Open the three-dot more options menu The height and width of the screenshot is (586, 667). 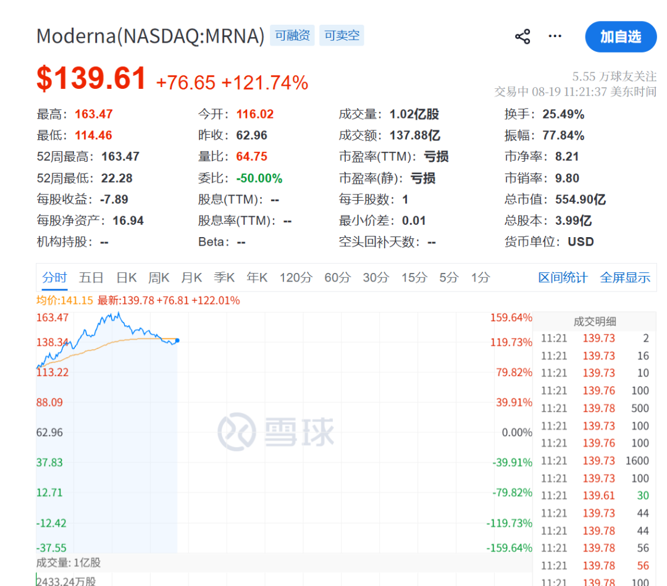coord(555,36)
